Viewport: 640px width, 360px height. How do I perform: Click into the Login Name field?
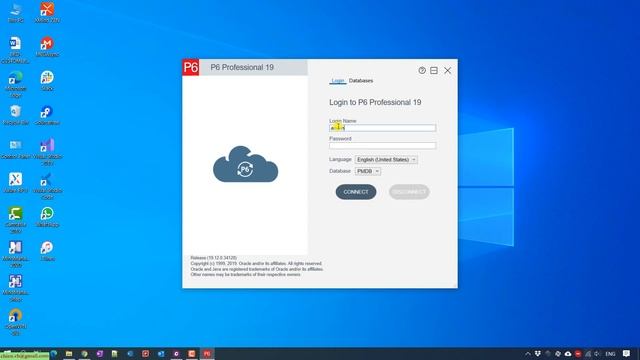pyautogui.click(x=382, y=128)
